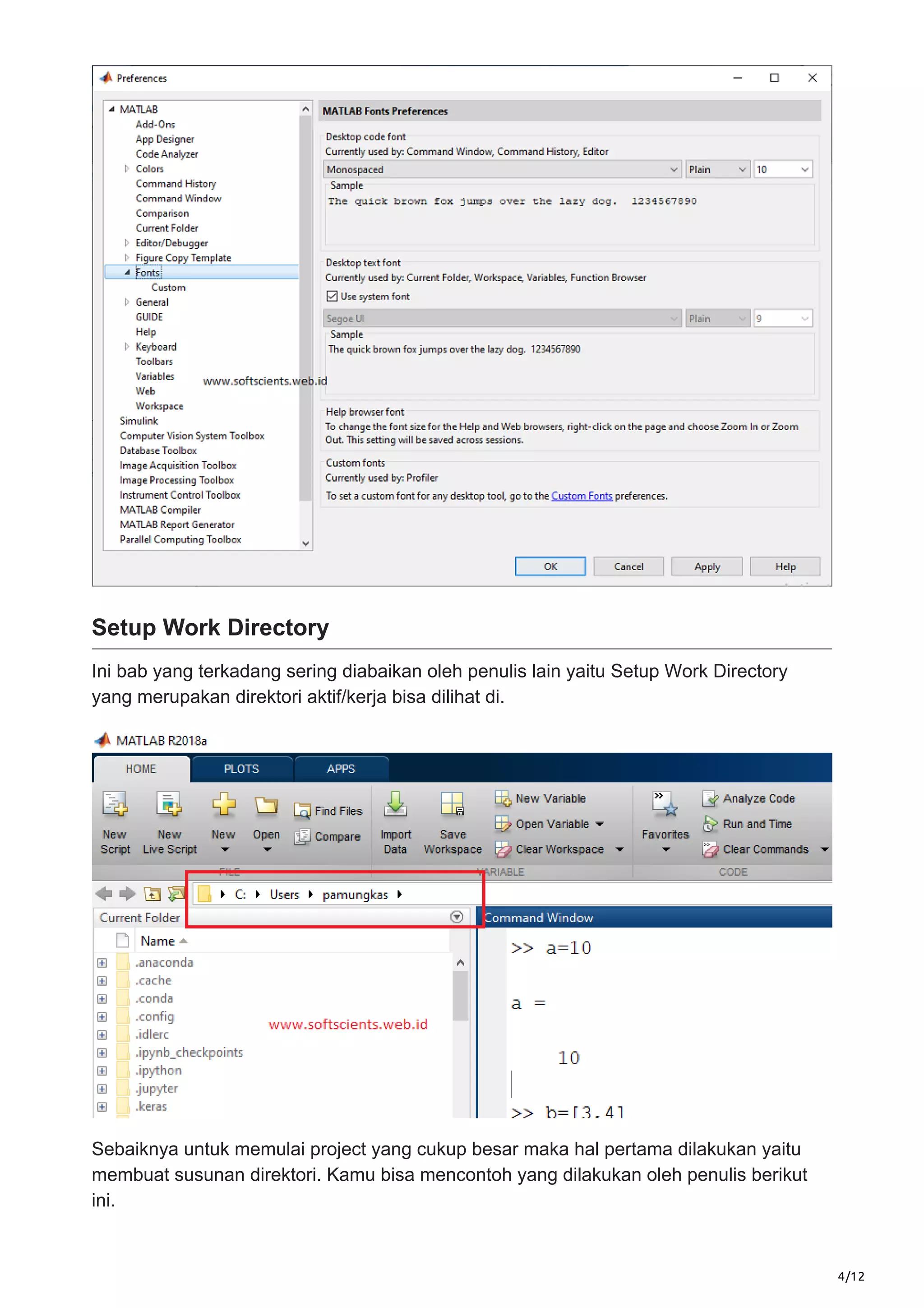The width and height of the screenshot is (924, 1308).
Task: Switch to the PLOTS tab
Action: [x=241, y=769]
